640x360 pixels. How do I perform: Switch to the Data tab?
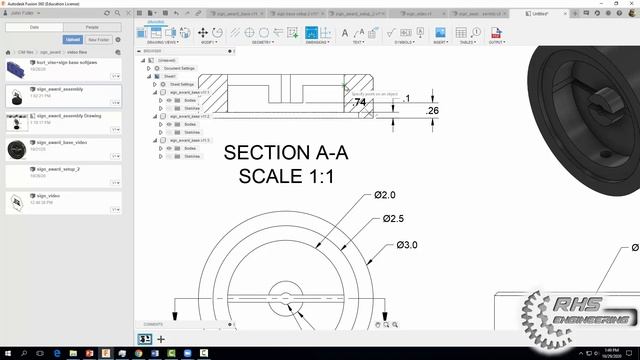click(x=34, y=27)
